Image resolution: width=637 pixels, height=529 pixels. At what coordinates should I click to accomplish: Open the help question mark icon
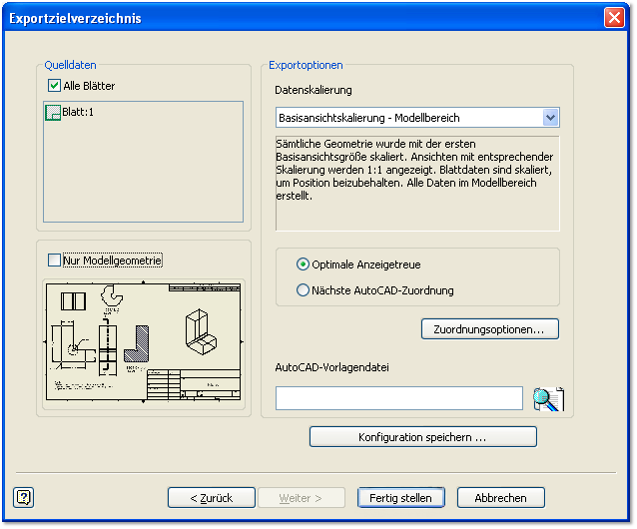click(24, 497)
